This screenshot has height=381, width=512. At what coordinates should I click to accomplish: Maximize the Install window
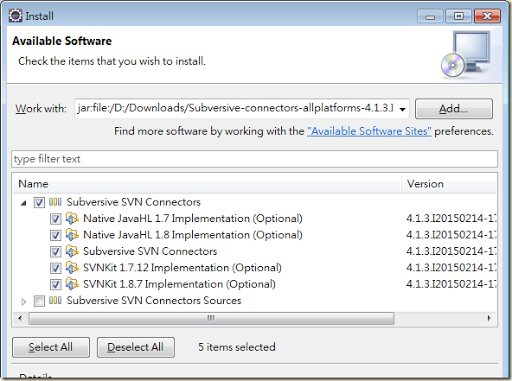point(459,16)
